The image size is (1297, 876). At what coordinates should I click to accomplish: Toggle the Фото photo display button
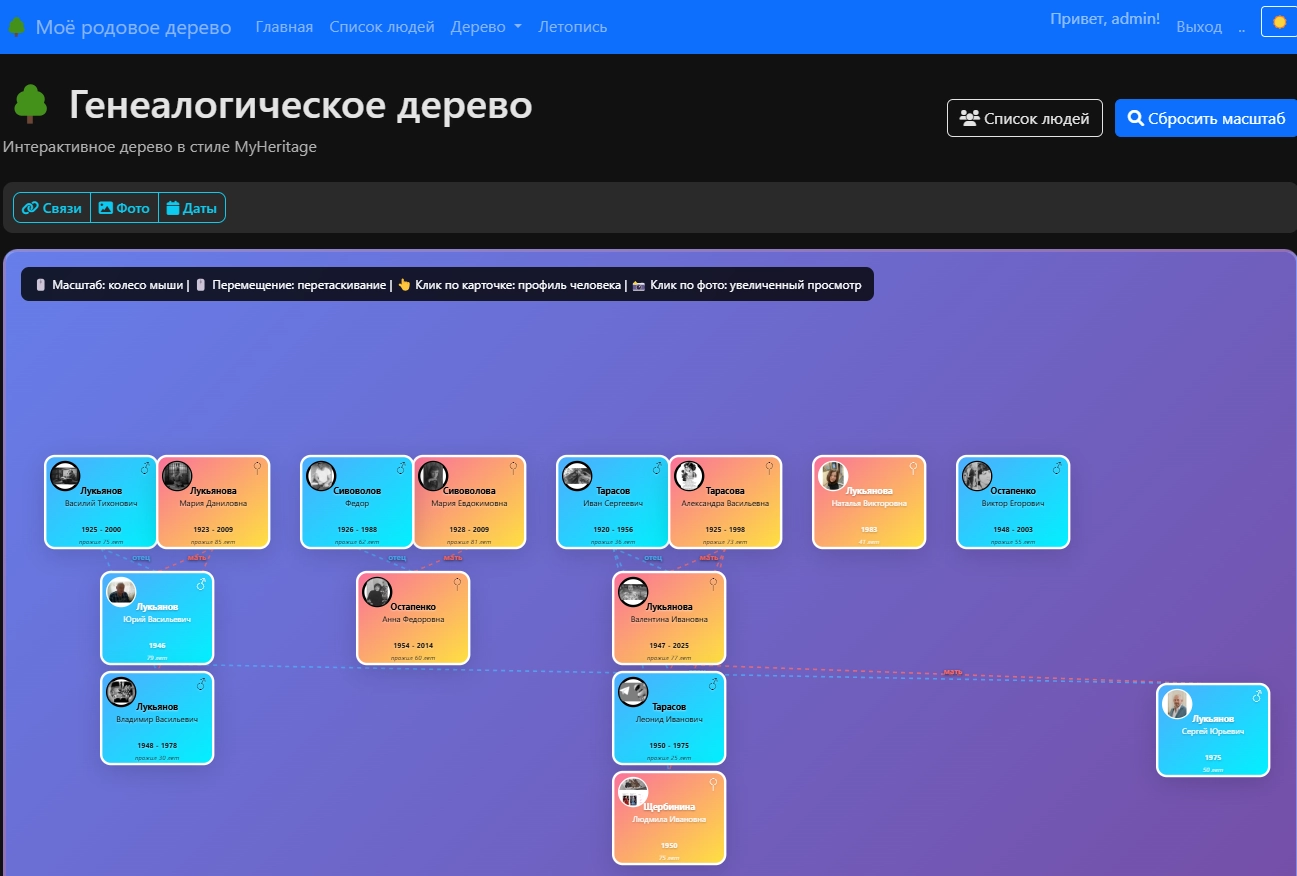click(125, 208)
